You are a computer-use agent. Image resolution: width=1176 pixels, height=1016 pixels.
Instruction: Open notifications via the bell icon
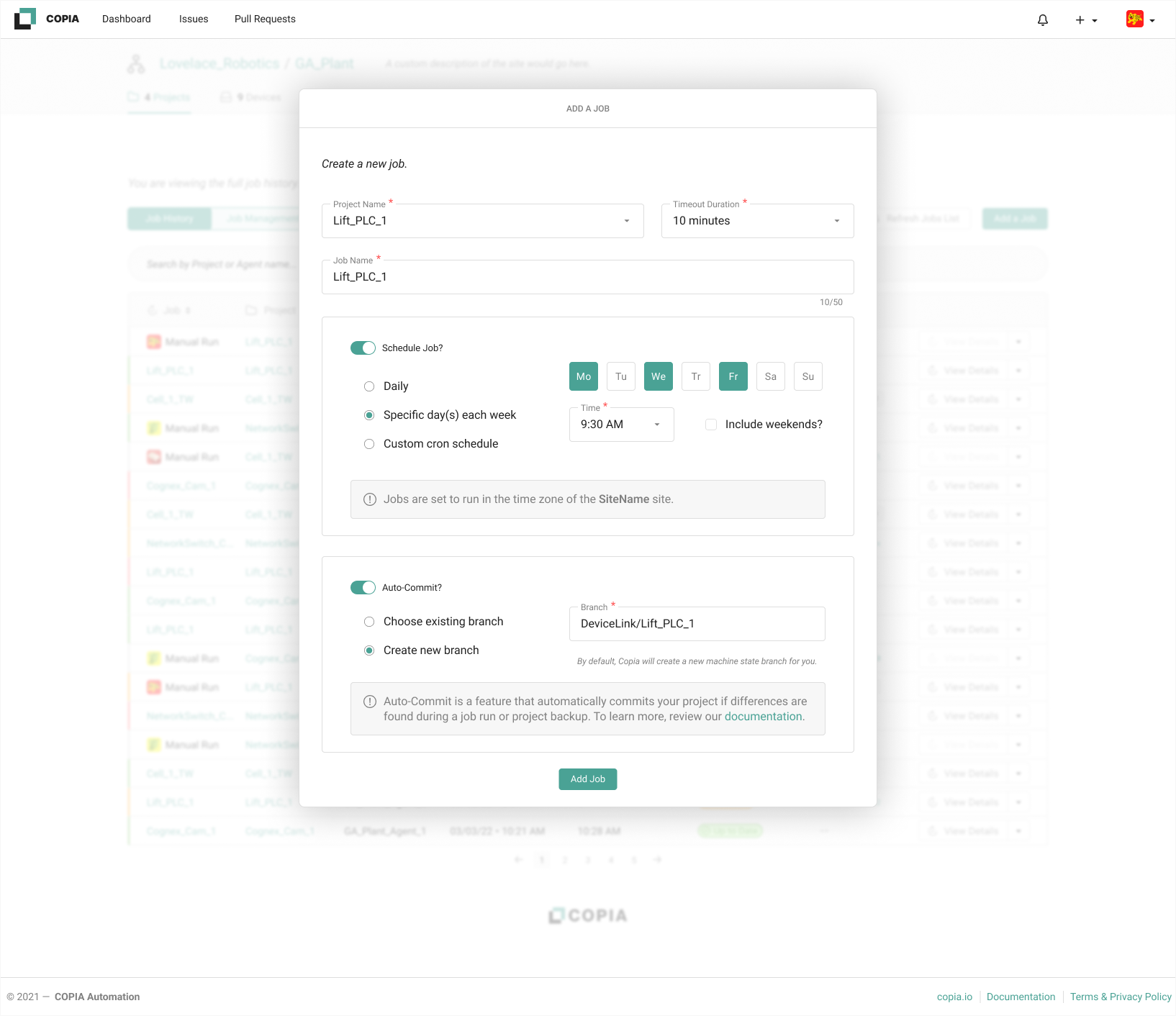click(x=1042, y=19)
